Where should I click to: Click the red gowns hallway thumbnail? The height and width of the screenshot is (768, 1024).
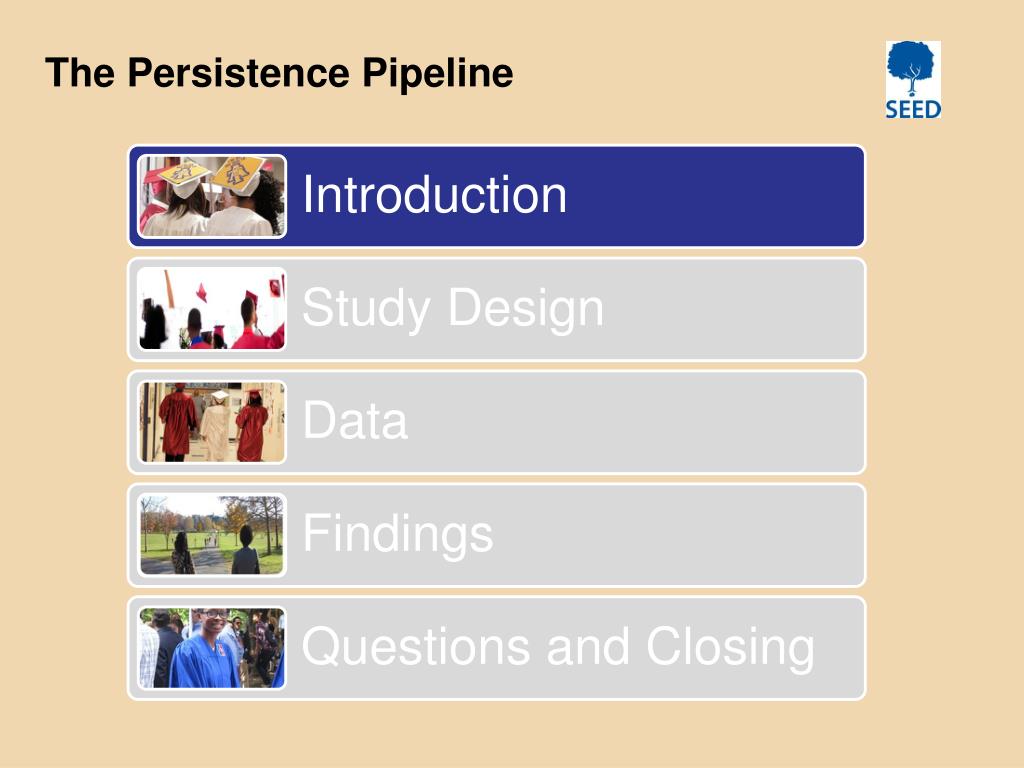pos(212,422)
